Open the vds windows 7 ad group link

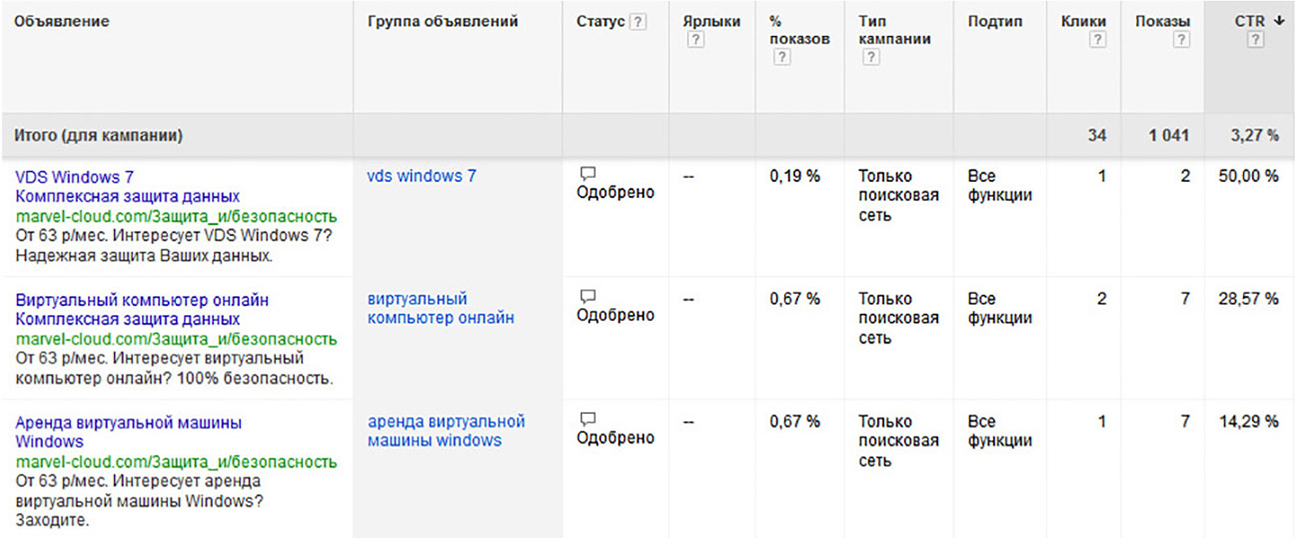coord(422,176)
